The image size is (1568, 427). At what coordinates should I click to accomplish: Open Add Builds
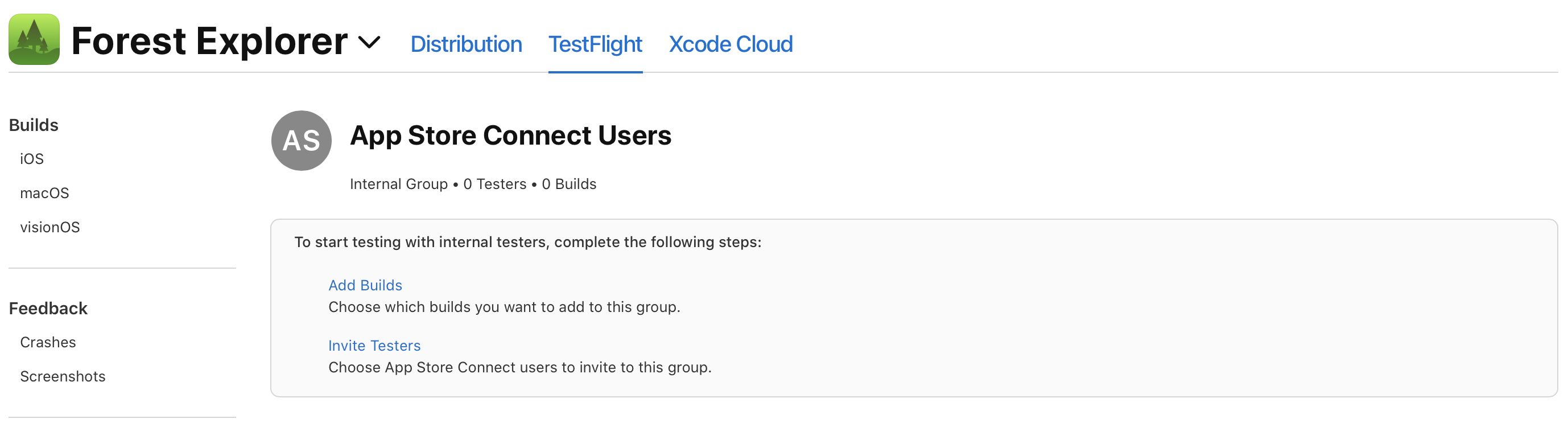[x=365, y=285]
